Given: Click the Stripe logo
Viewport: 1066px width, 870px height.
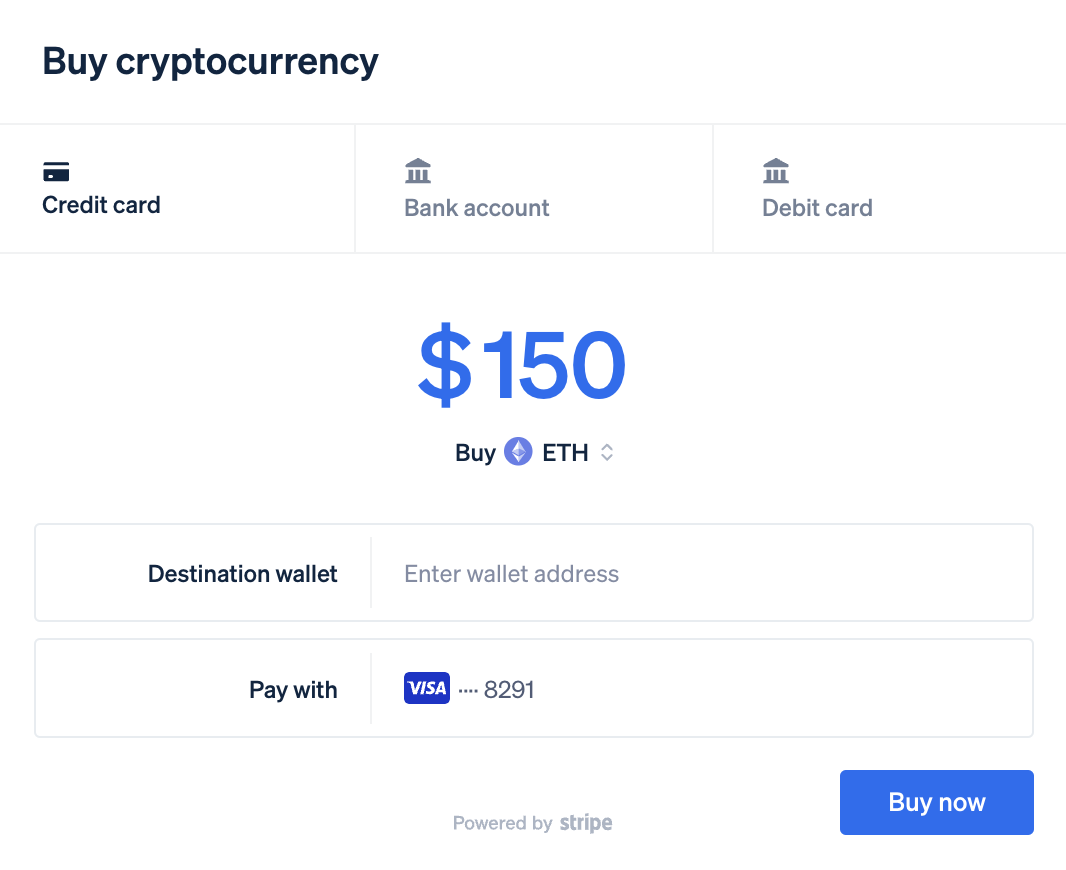Looking at the screenshot, I should click(x=586, y=823).
